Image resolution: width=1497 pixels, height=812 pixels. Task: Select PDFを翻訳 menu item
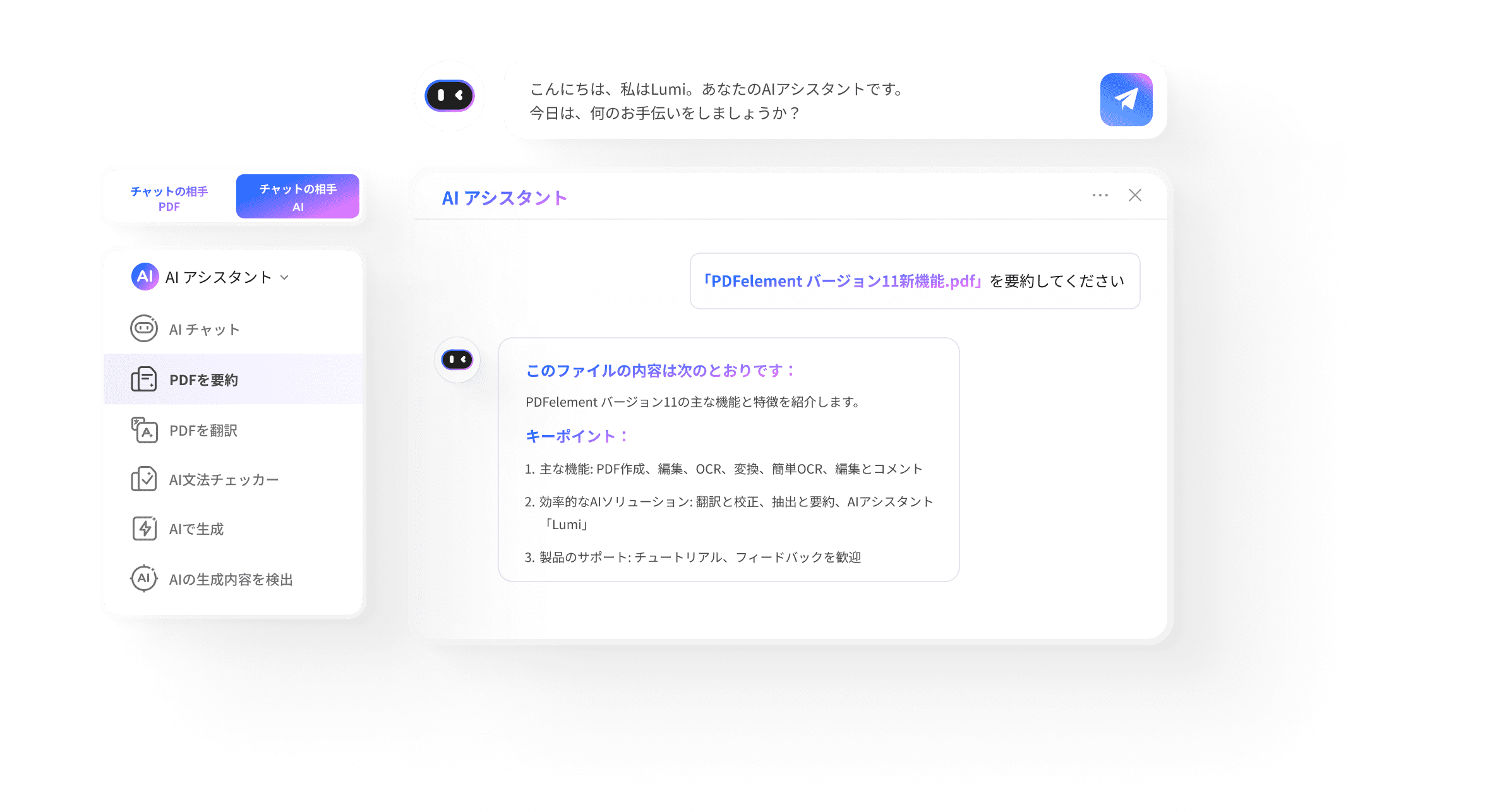(233, 430)
